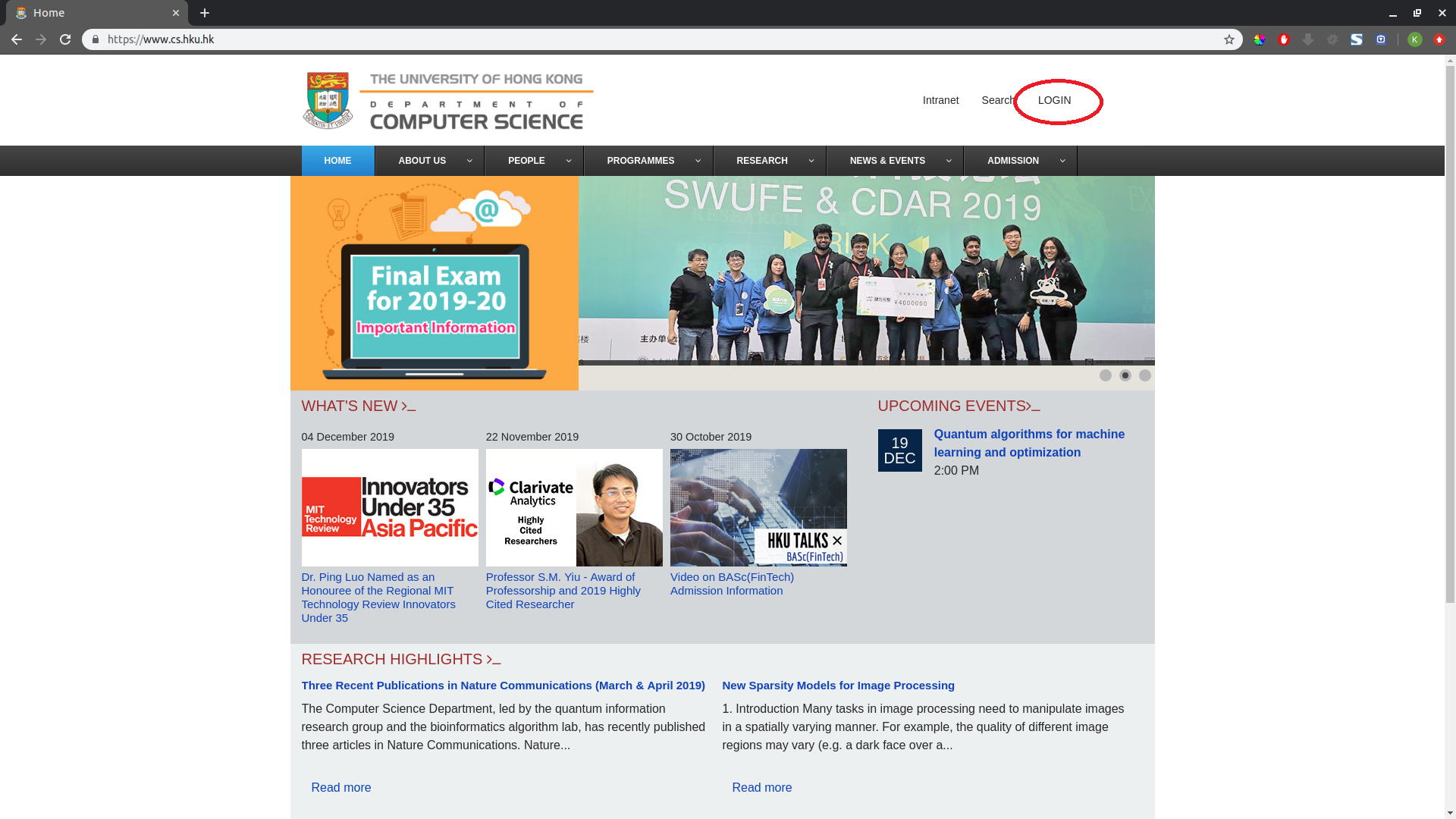Open a new browser tab

(205, 13)
